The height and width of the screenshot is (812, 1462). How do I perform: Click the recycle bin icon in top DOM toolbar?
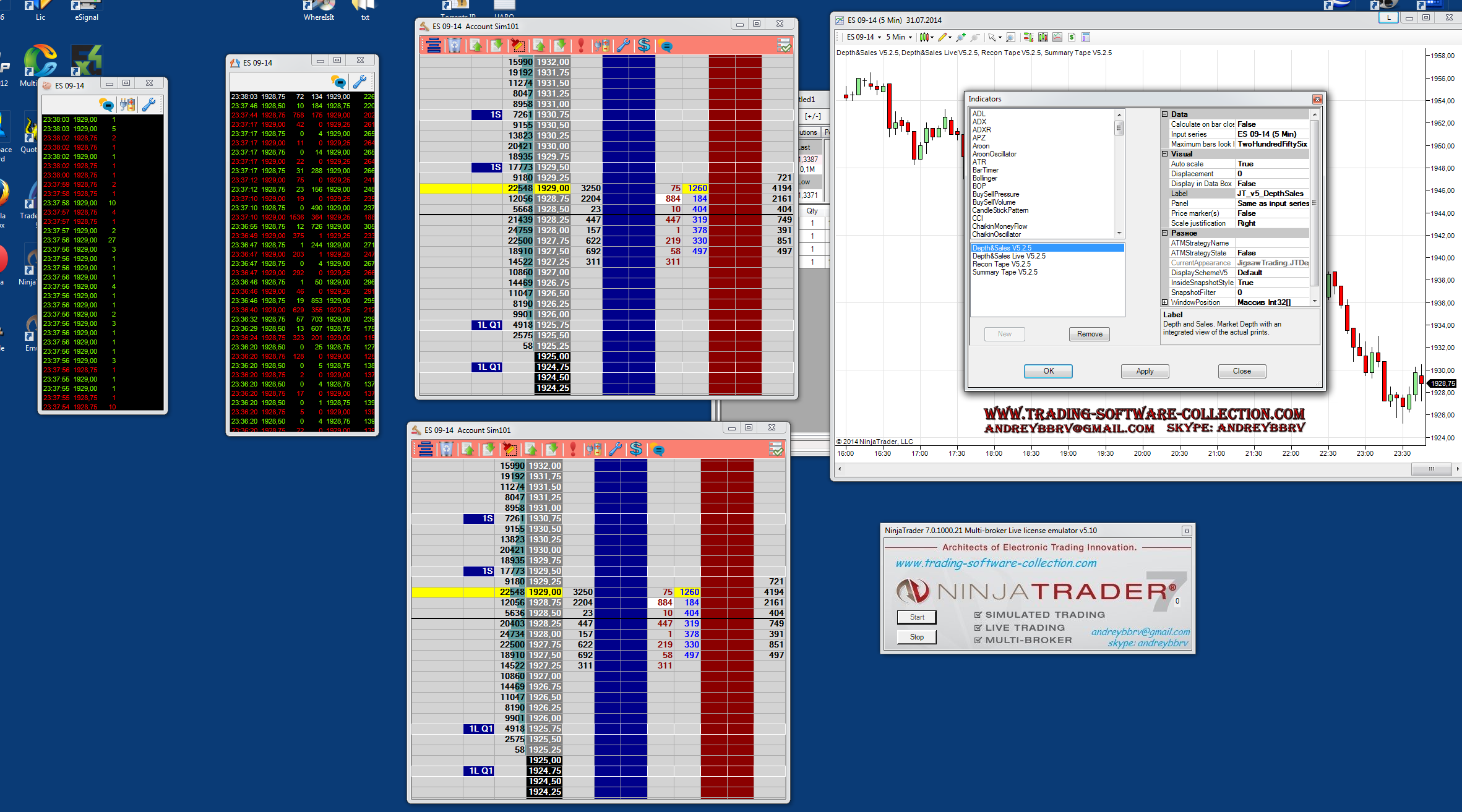pos(455,45)
